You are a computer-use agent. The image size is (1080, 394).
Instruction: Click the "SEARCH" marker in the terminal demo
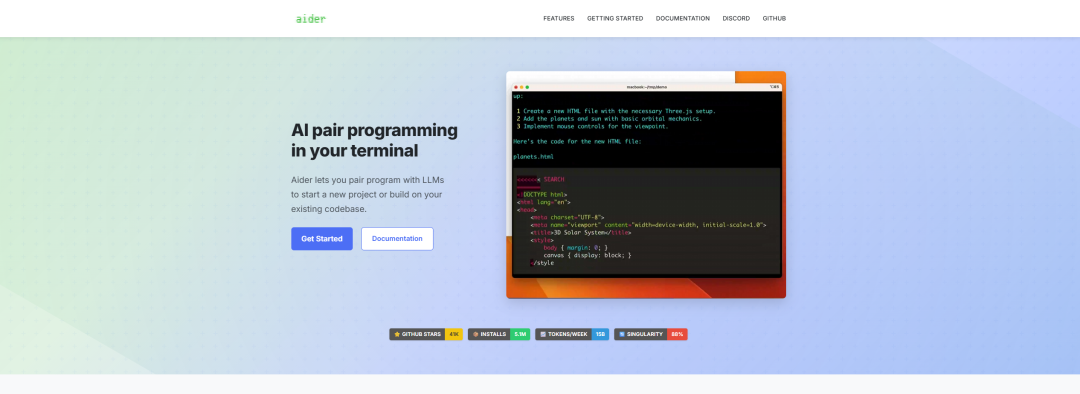(554, 179)
